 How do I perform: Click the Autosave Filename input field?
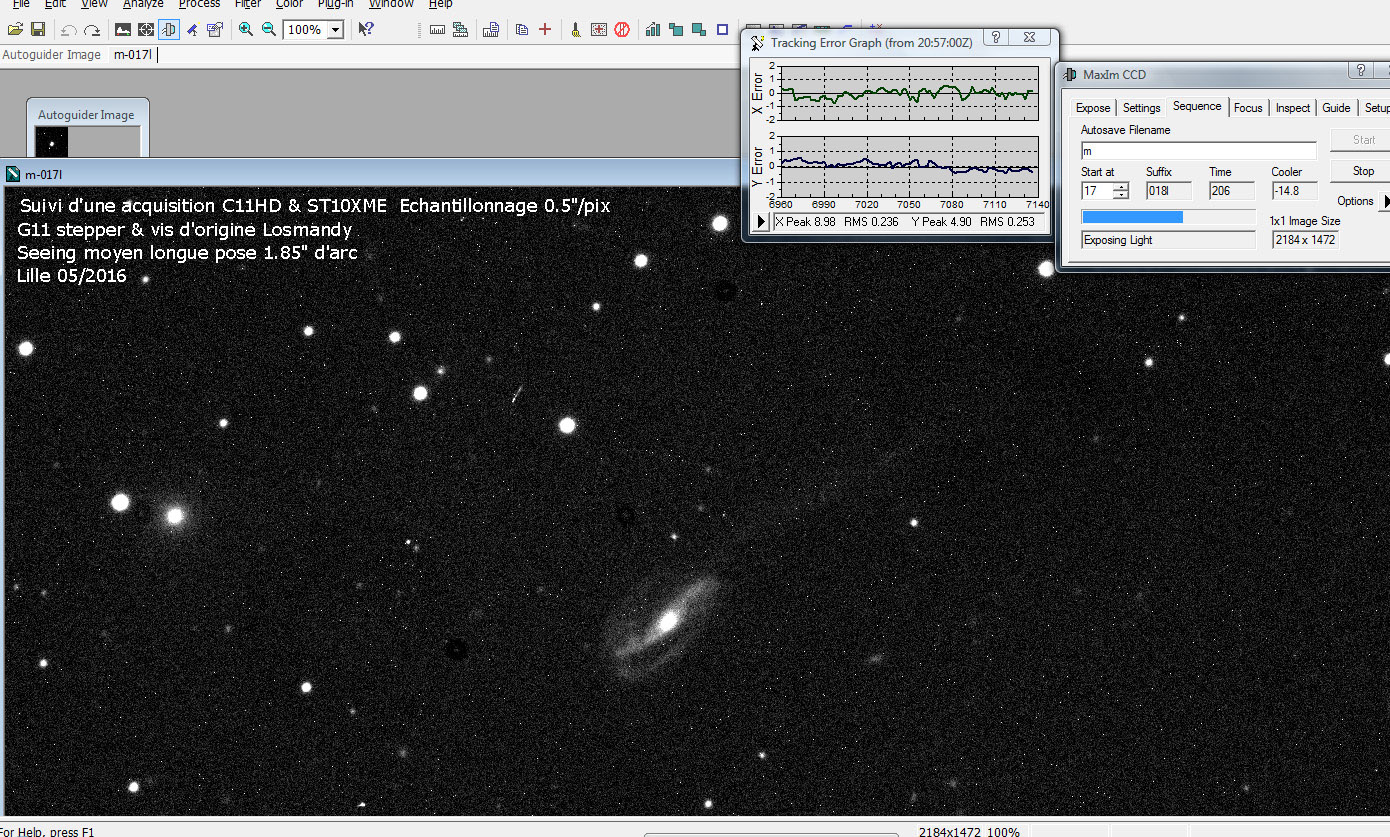coord(1198,151)
